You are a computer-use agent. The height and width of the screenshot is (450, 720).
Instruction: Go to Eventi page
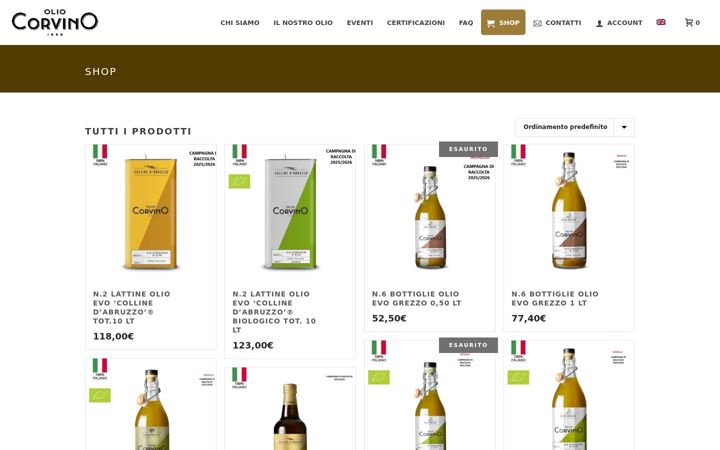360,22
